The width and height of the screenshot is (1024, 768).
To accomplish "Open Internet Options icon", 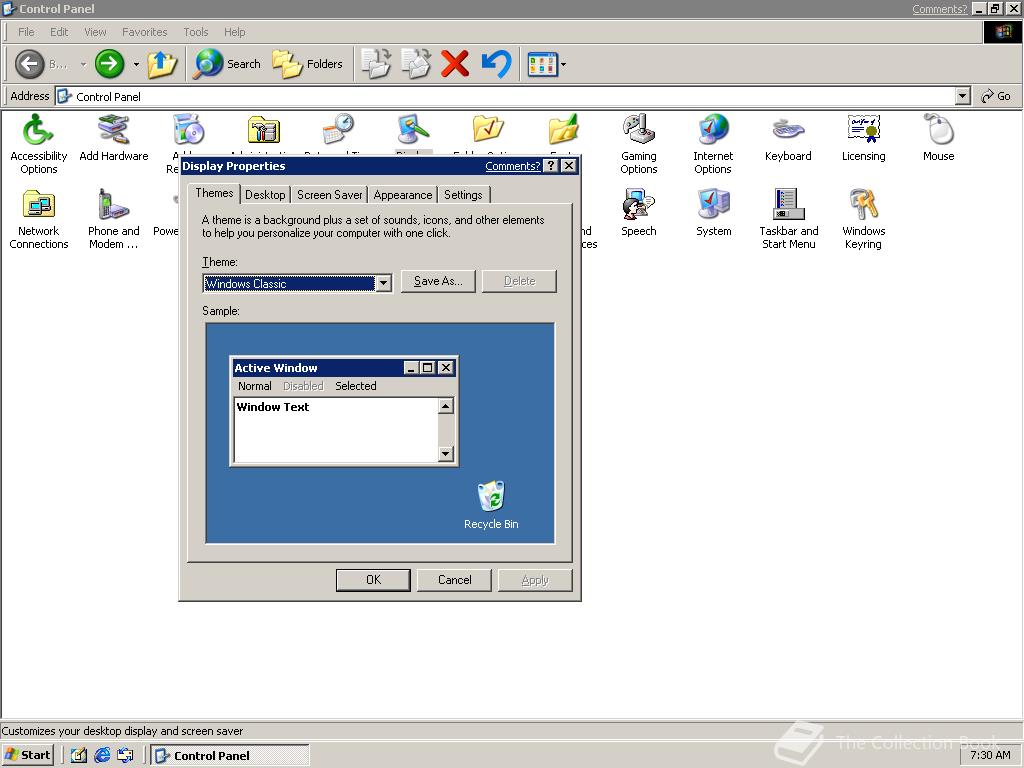I will pos(713,144).
